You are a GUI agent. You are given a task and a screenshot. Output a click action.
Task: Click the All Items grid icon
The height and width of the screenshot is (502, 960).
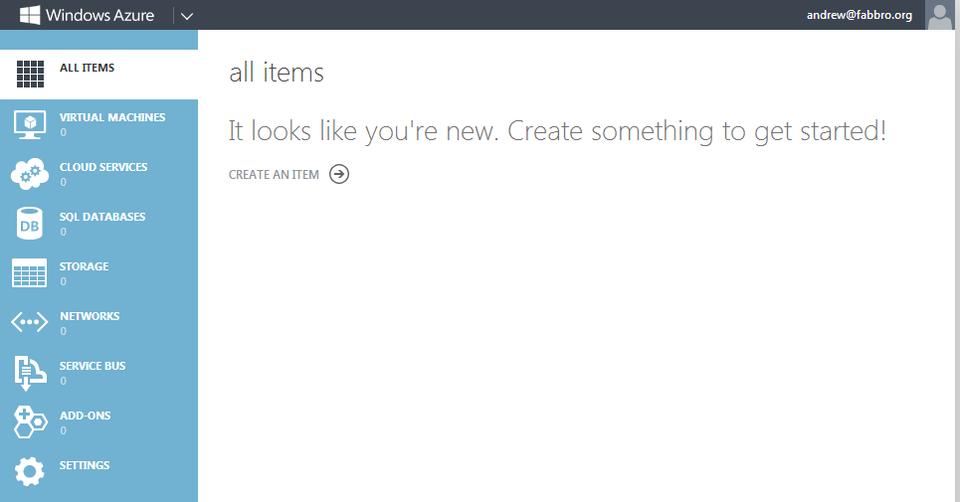point(30,74)
